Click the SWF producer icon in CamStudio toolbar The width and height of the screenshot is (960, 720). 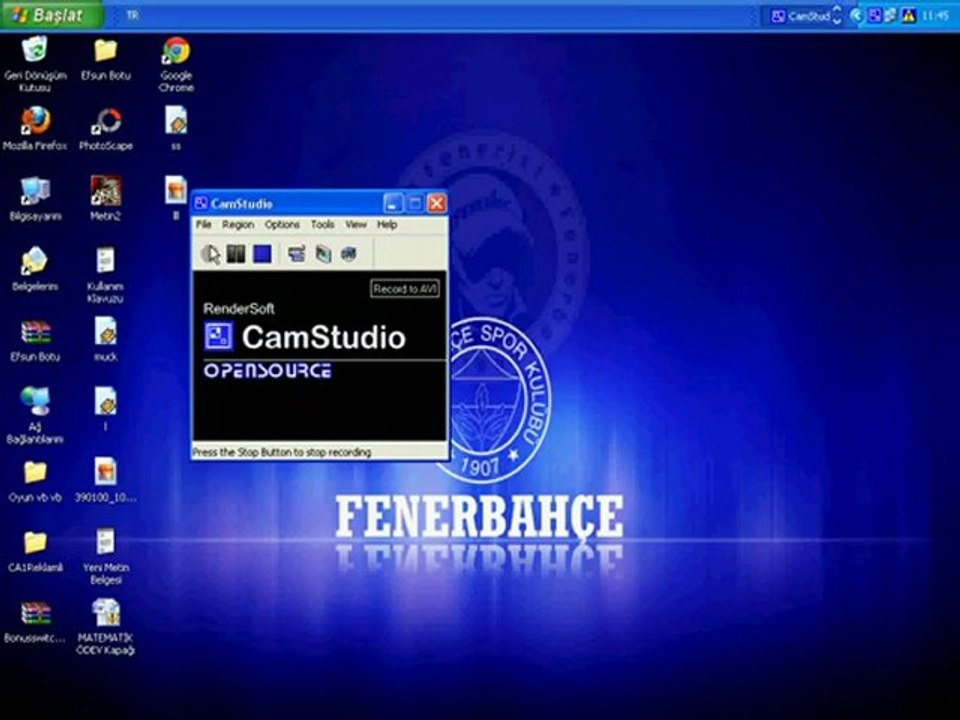349,254
